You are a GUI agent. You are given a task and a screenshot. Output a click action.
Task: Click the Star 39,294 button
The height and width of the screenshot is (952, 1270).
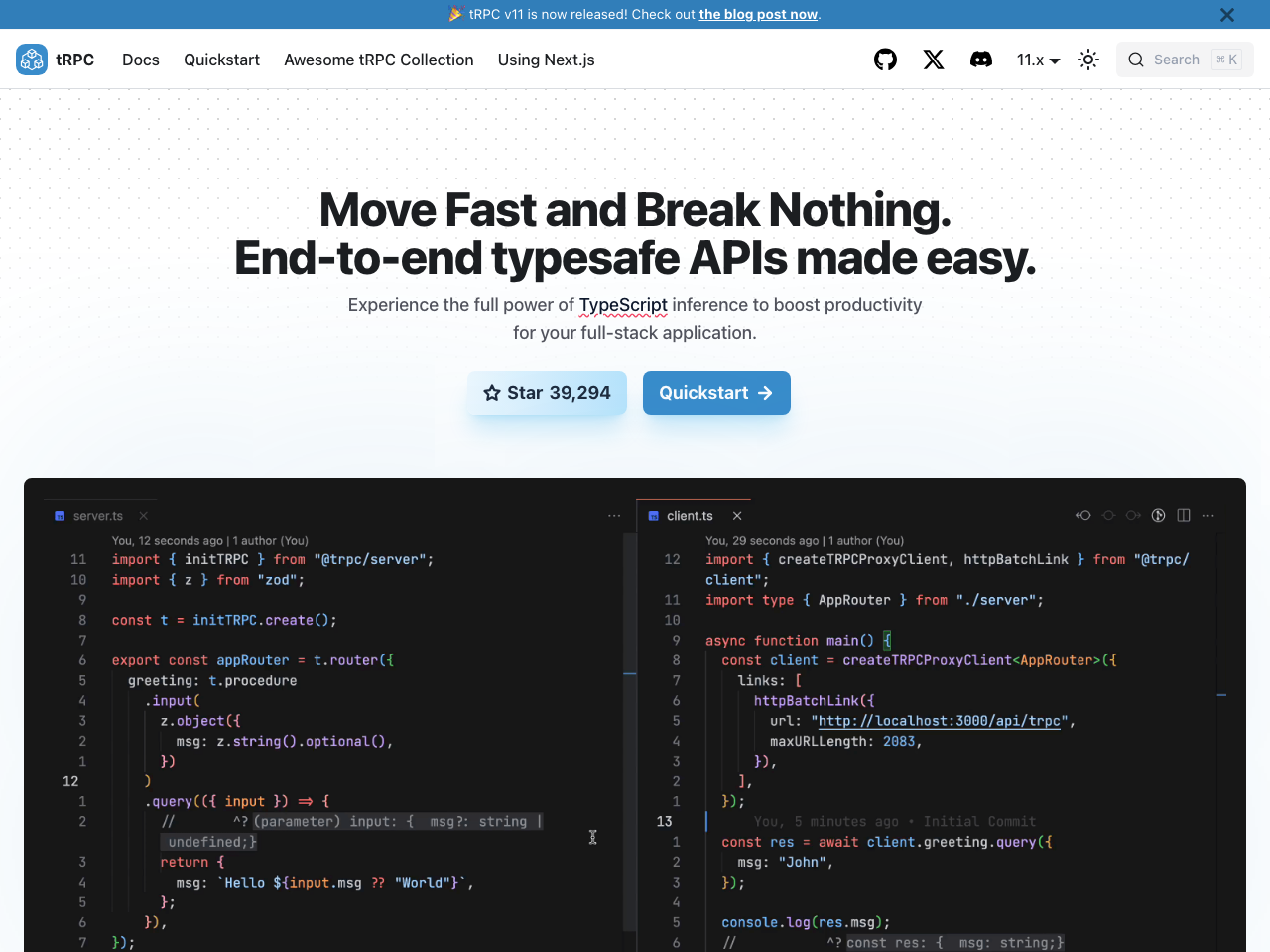tap(547, 393)
